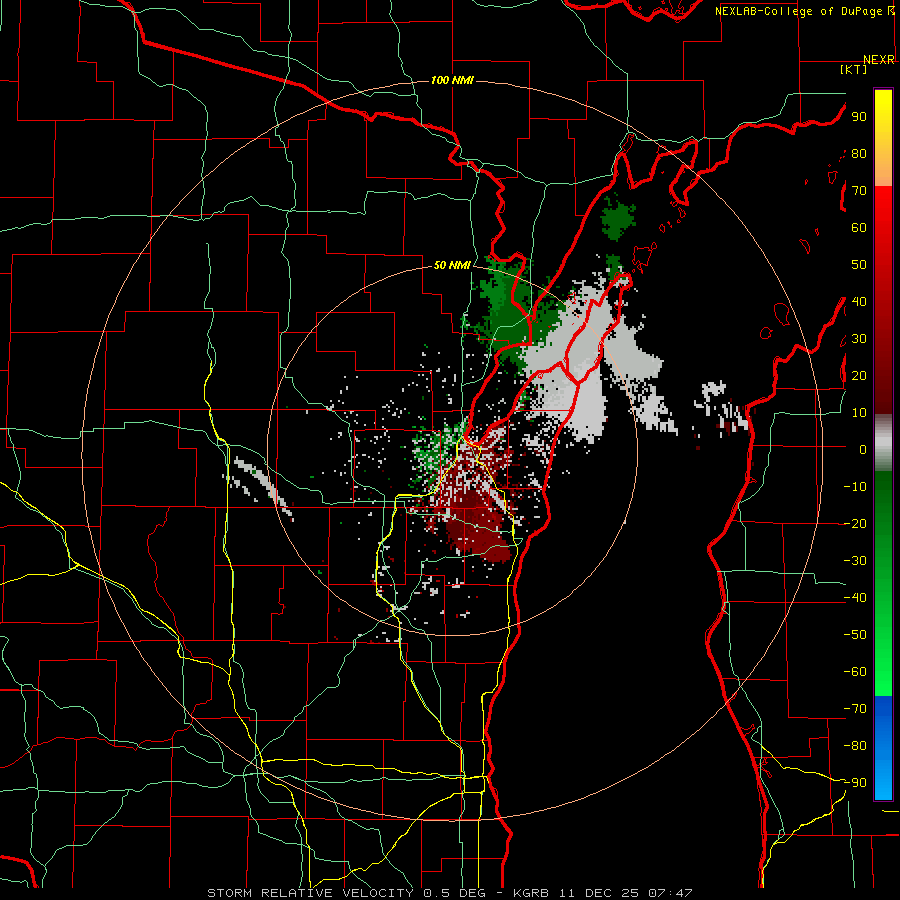Click the "-10" knots scale label

(855, 487)
